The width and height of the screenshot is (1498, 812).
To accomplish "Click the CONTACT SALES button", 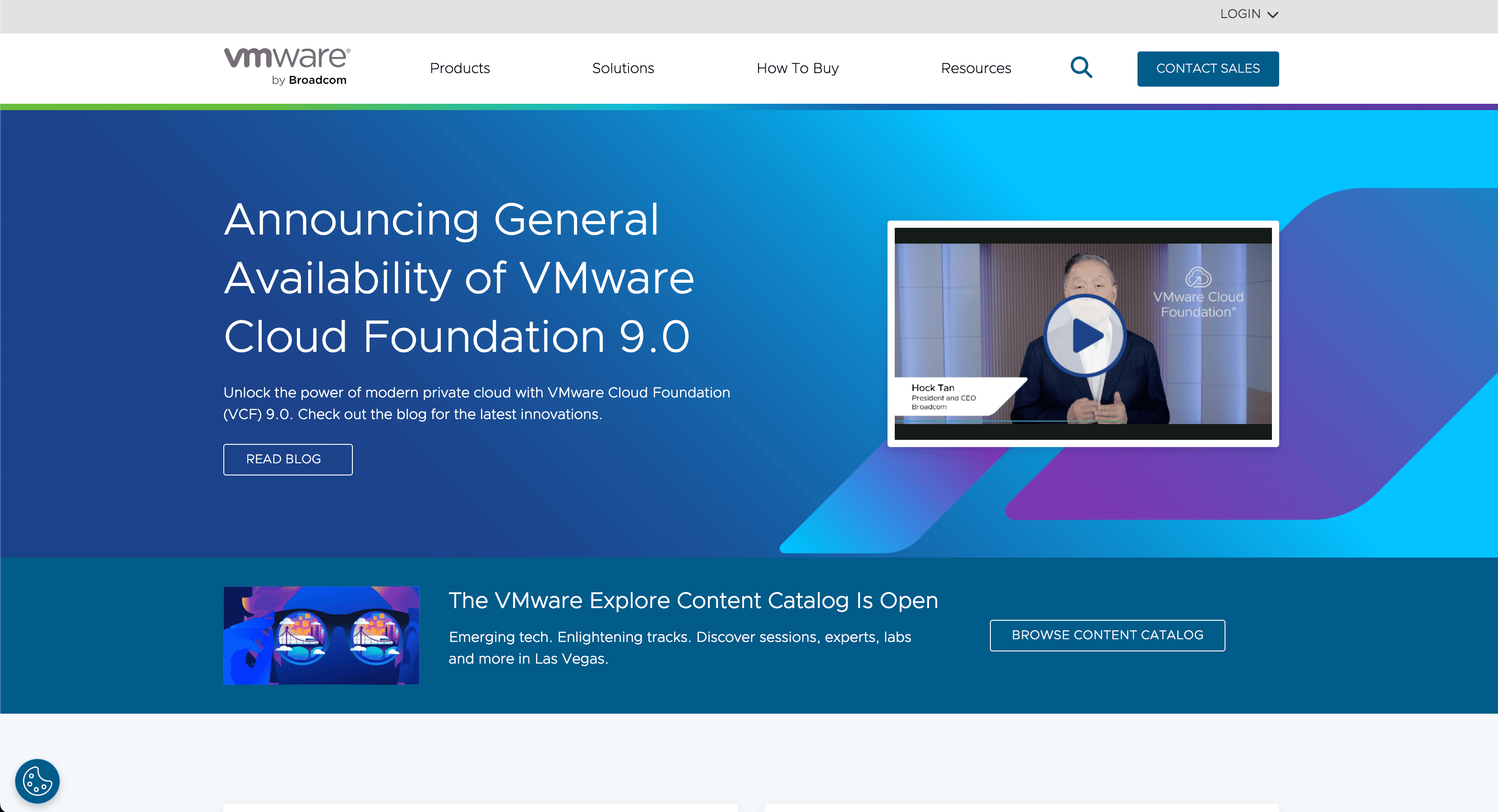I will pos(1208,68).
